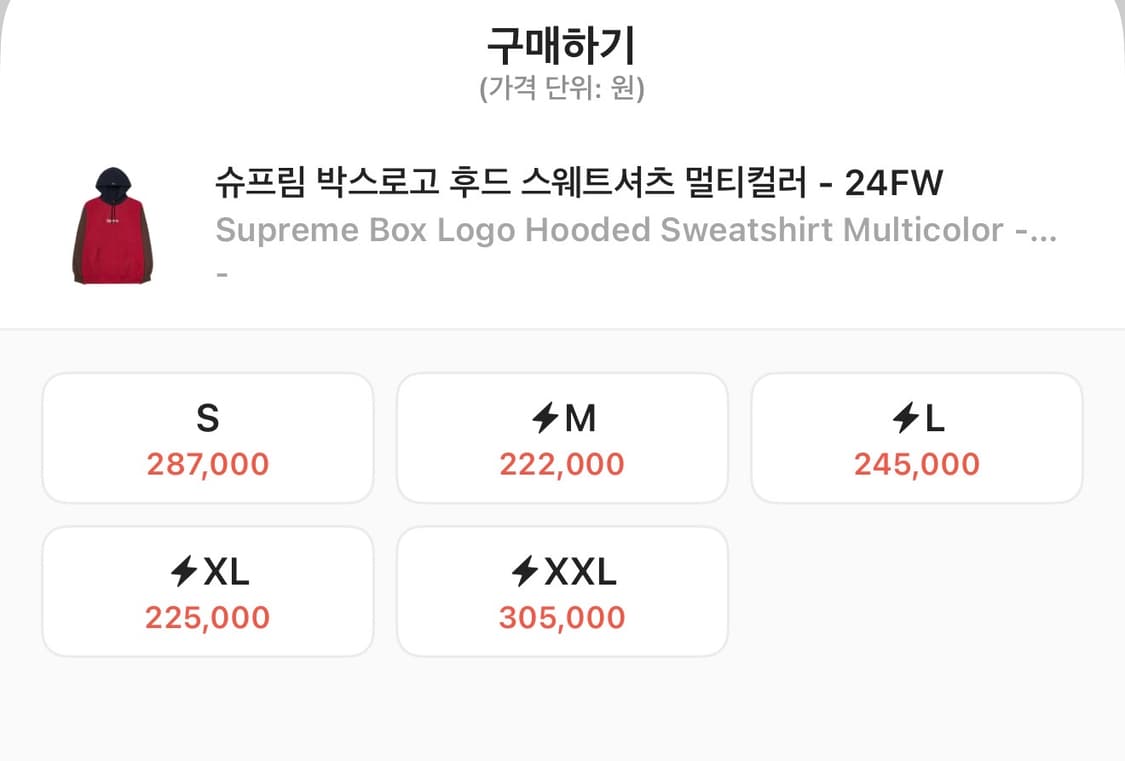Click the 287,000 price under S
Screen dimensions: 1125x761
[207, 463]
